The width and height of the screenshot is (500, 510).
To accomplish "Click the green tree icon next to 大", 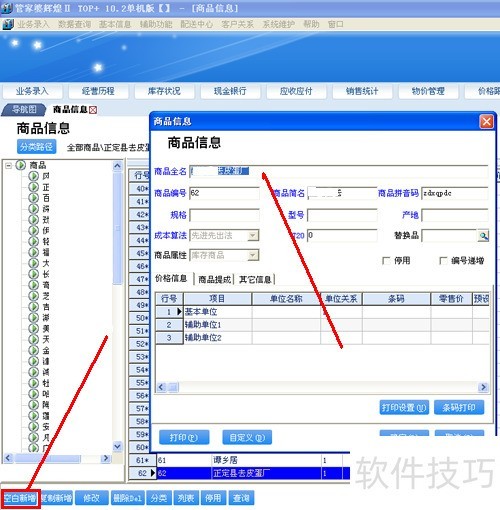I will coord(33,263).
